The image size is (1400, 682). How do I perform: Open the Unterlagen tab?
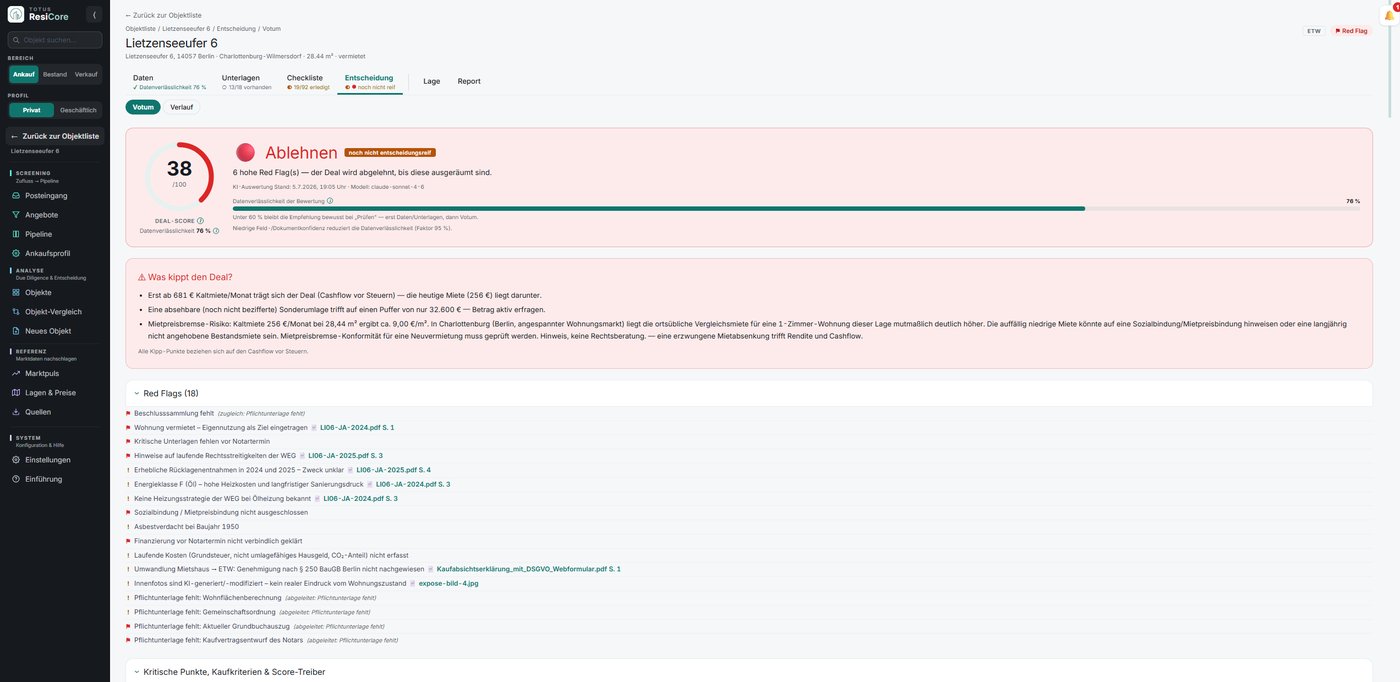tap(246, 82)
